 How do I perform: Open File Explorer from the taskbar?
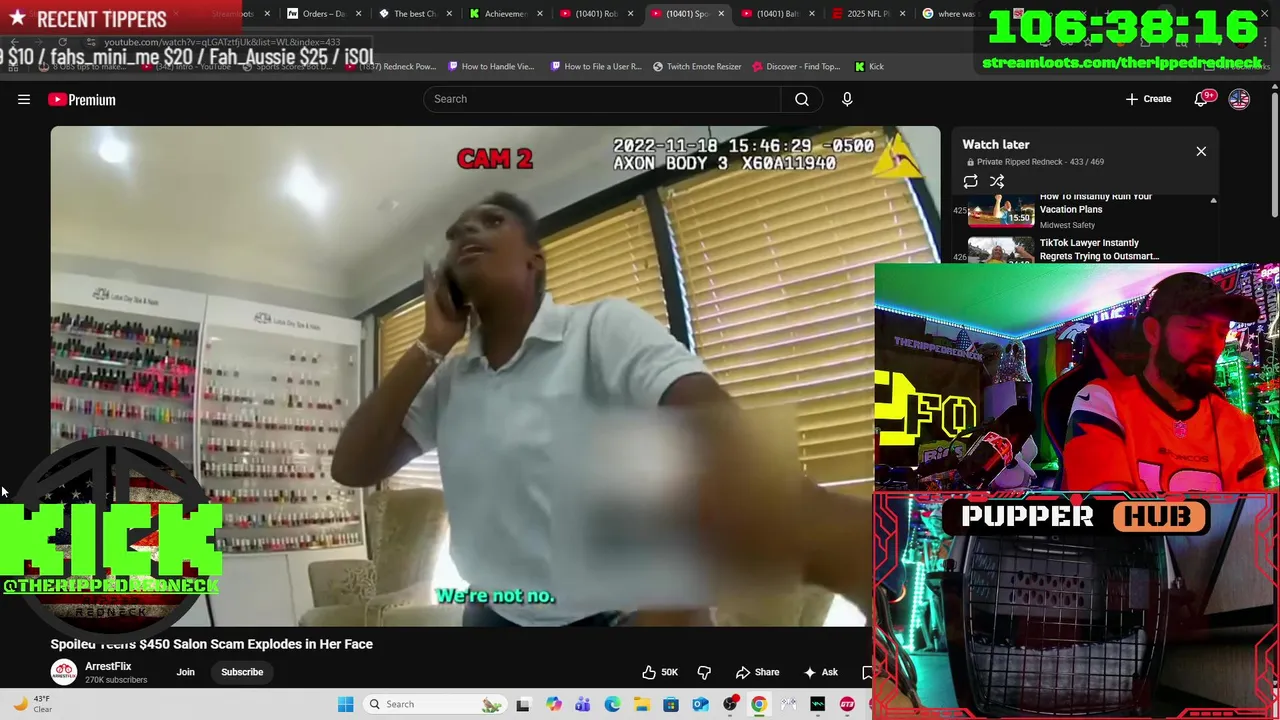tap(641, 704)
